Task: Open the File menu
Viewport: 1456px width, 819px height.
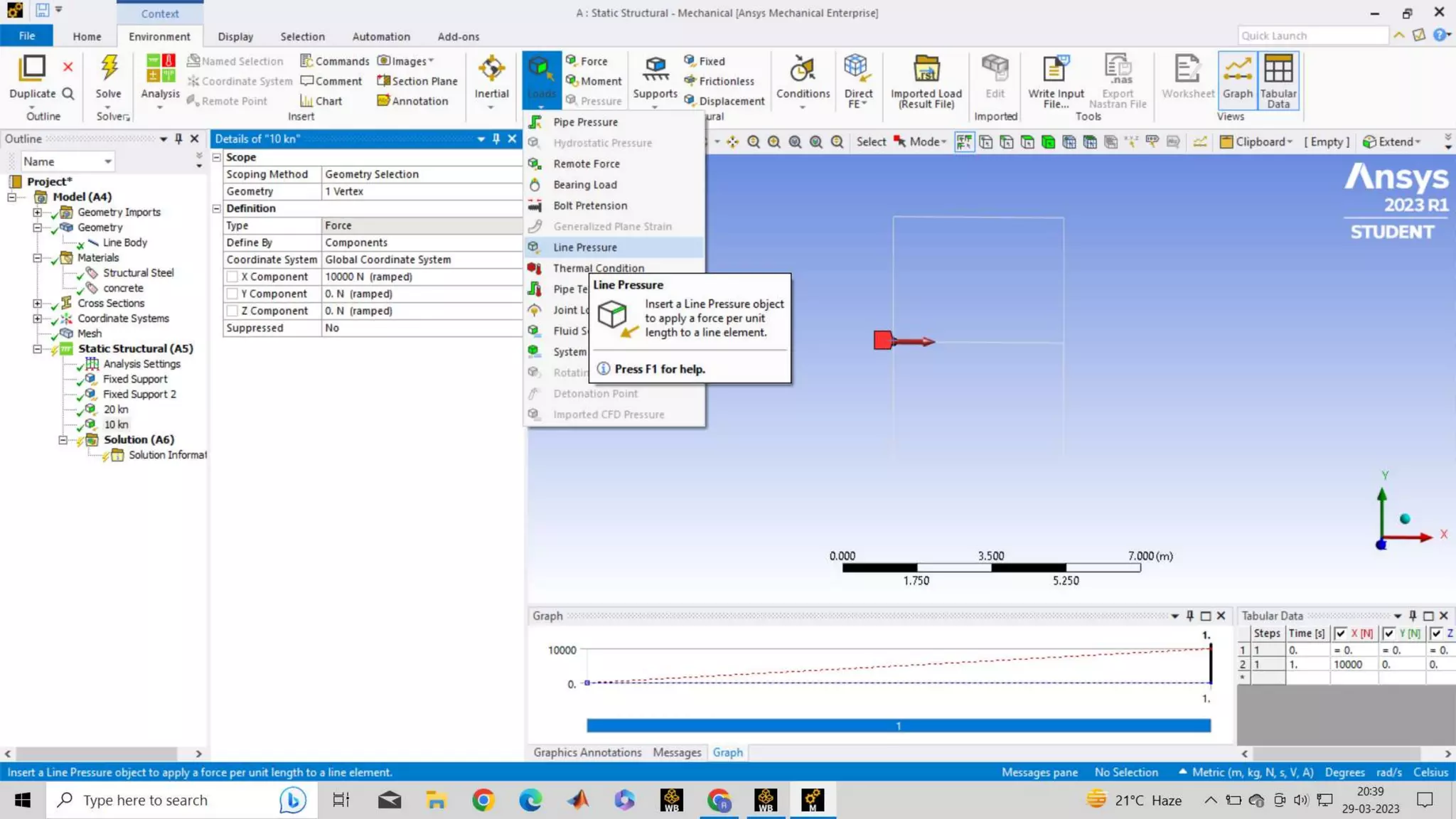Action: 26,36
